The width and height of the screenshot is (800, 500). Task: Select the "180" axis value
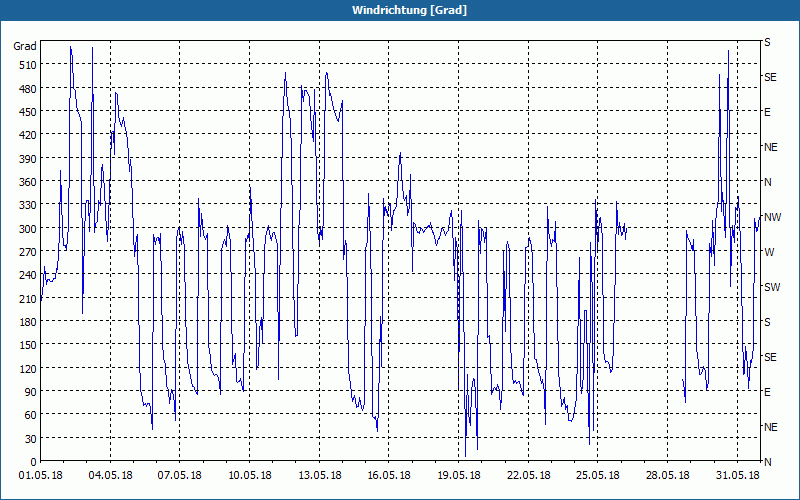[28, 322]
